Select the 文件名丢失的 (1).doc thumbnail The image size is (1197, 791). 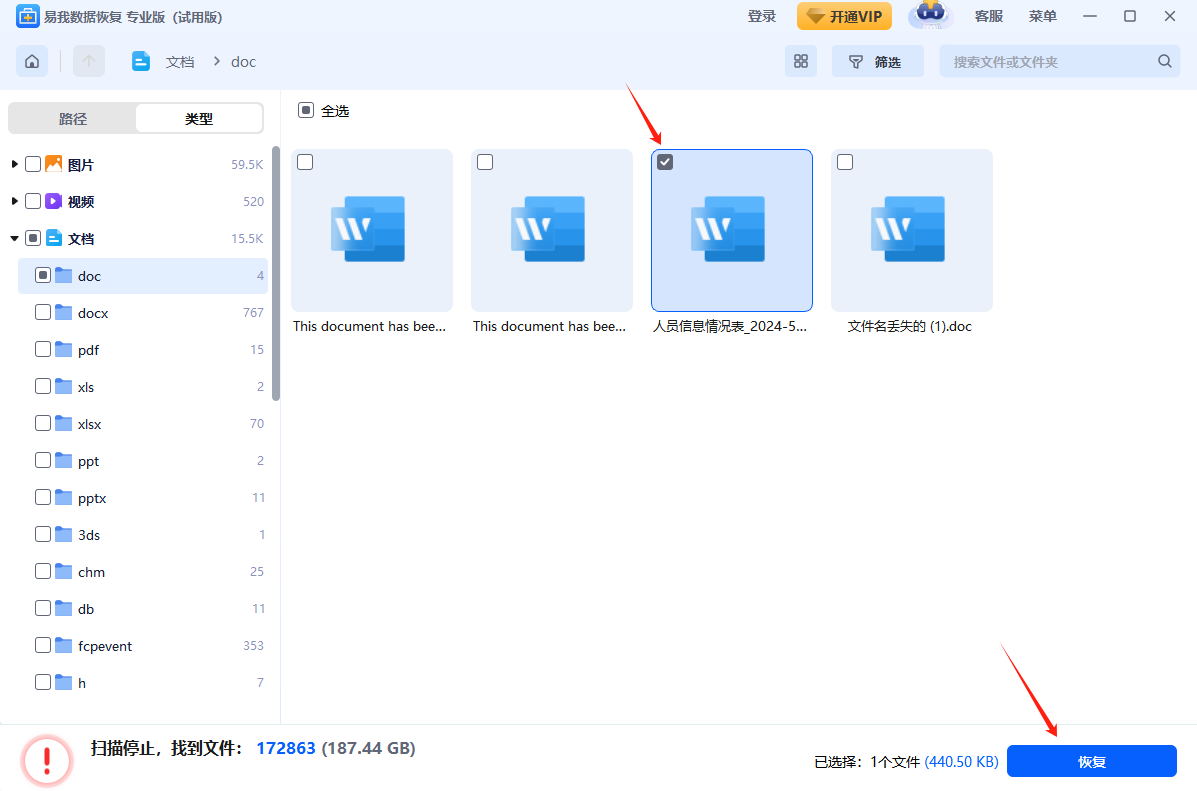(911, 231)
